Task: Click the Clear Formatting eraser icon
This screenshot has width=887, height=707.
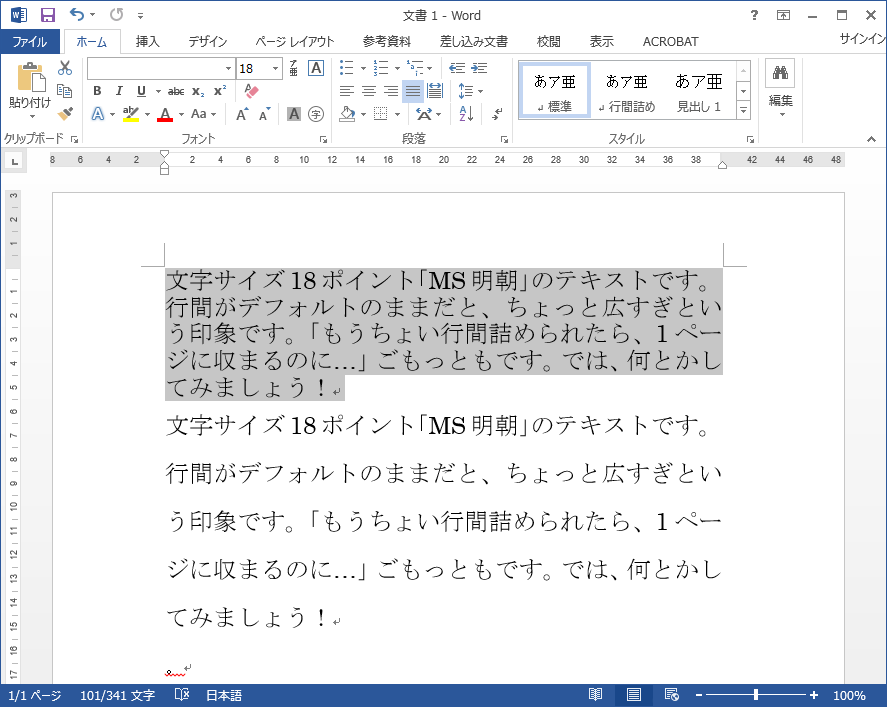Action: (251, 91)
